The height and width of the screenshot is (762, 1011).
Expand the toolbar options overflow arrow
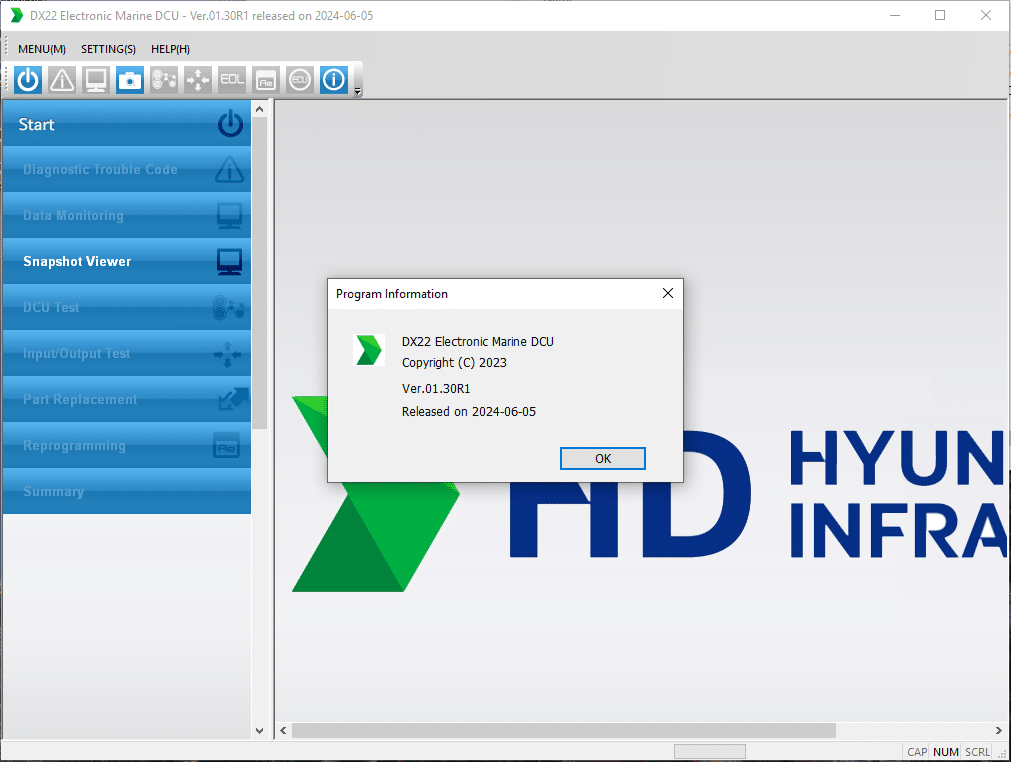click(x=358, y=92)
